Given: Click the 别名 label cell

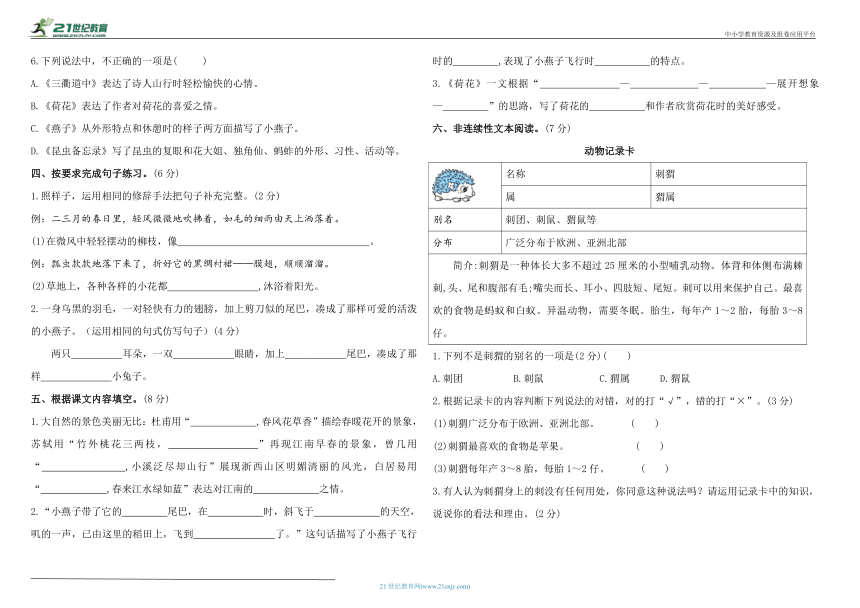Looking at the screenshot, I should 465,220.
